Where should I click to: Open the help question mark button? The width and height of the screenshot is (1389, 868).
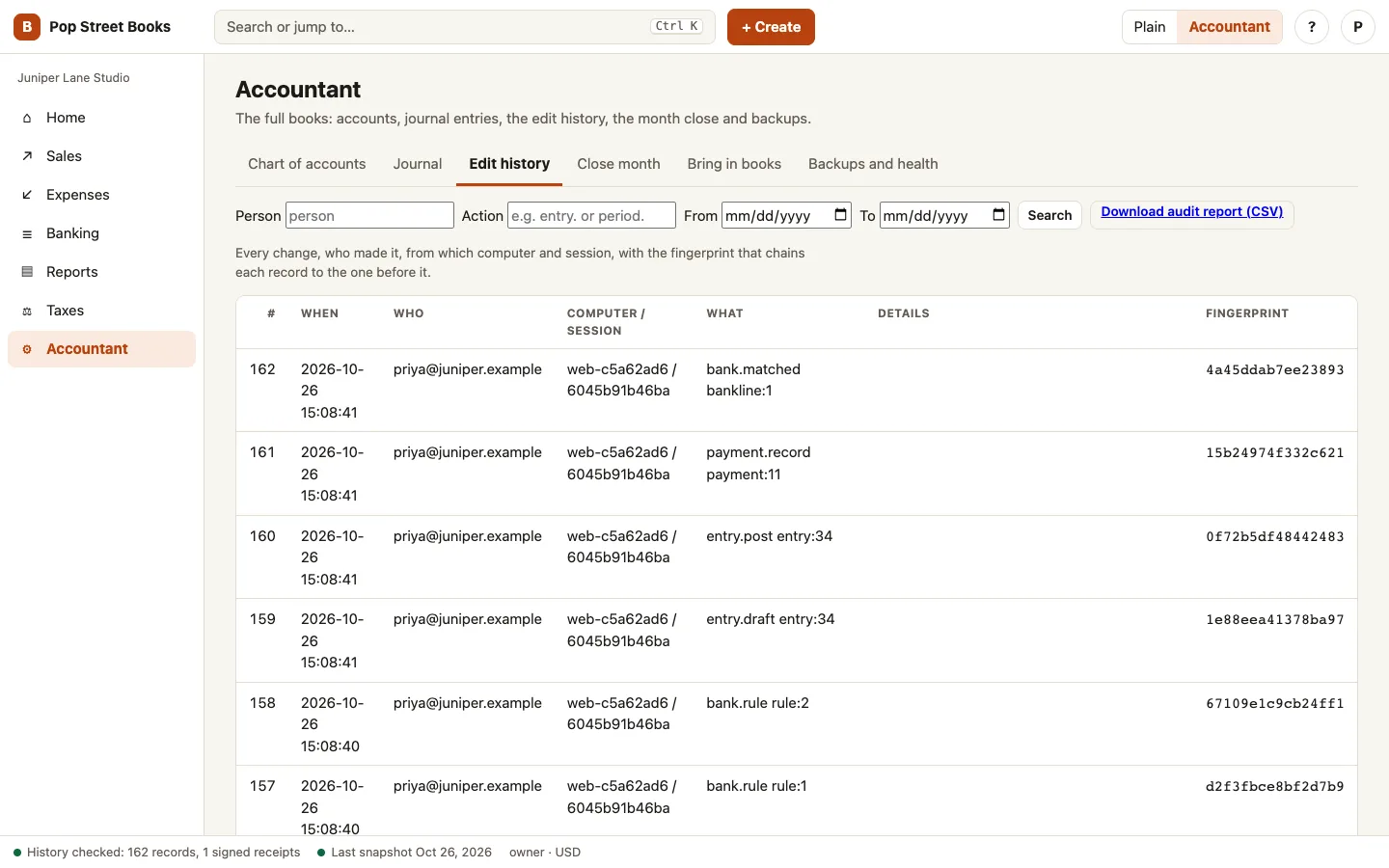point(1312,27)
